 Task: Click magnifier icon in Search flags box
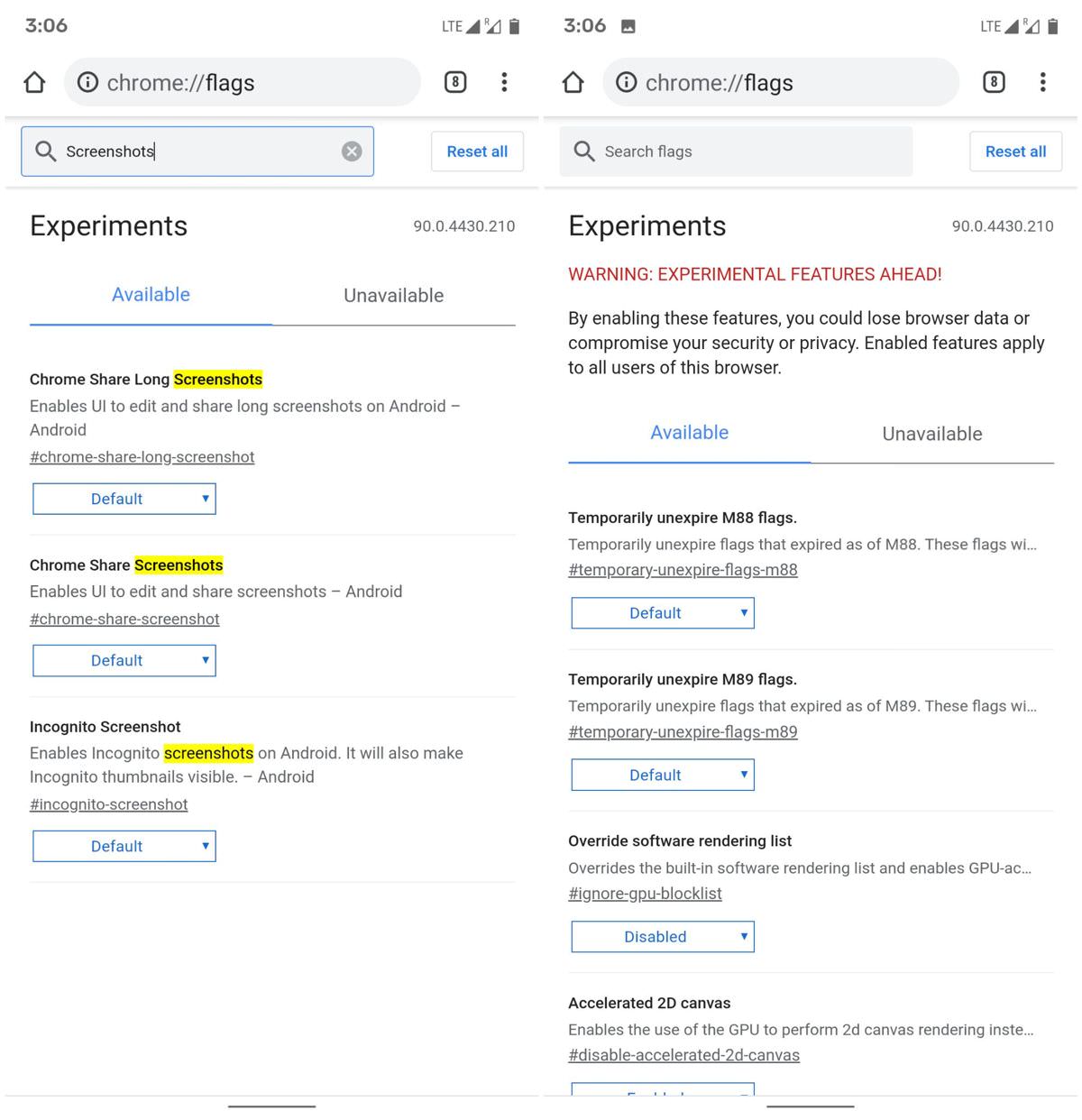(584, 151)
